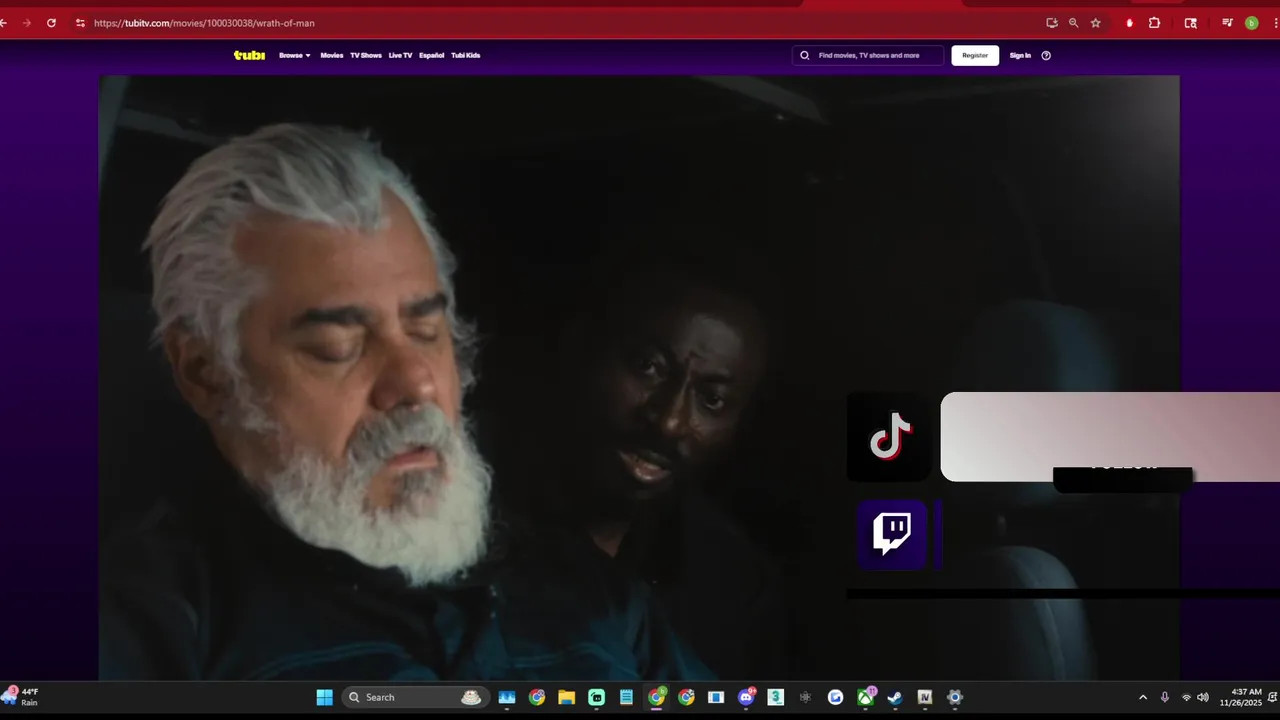Reload the browser page
This screenshot has height=720, width=1280.
(x=51, y=23)
